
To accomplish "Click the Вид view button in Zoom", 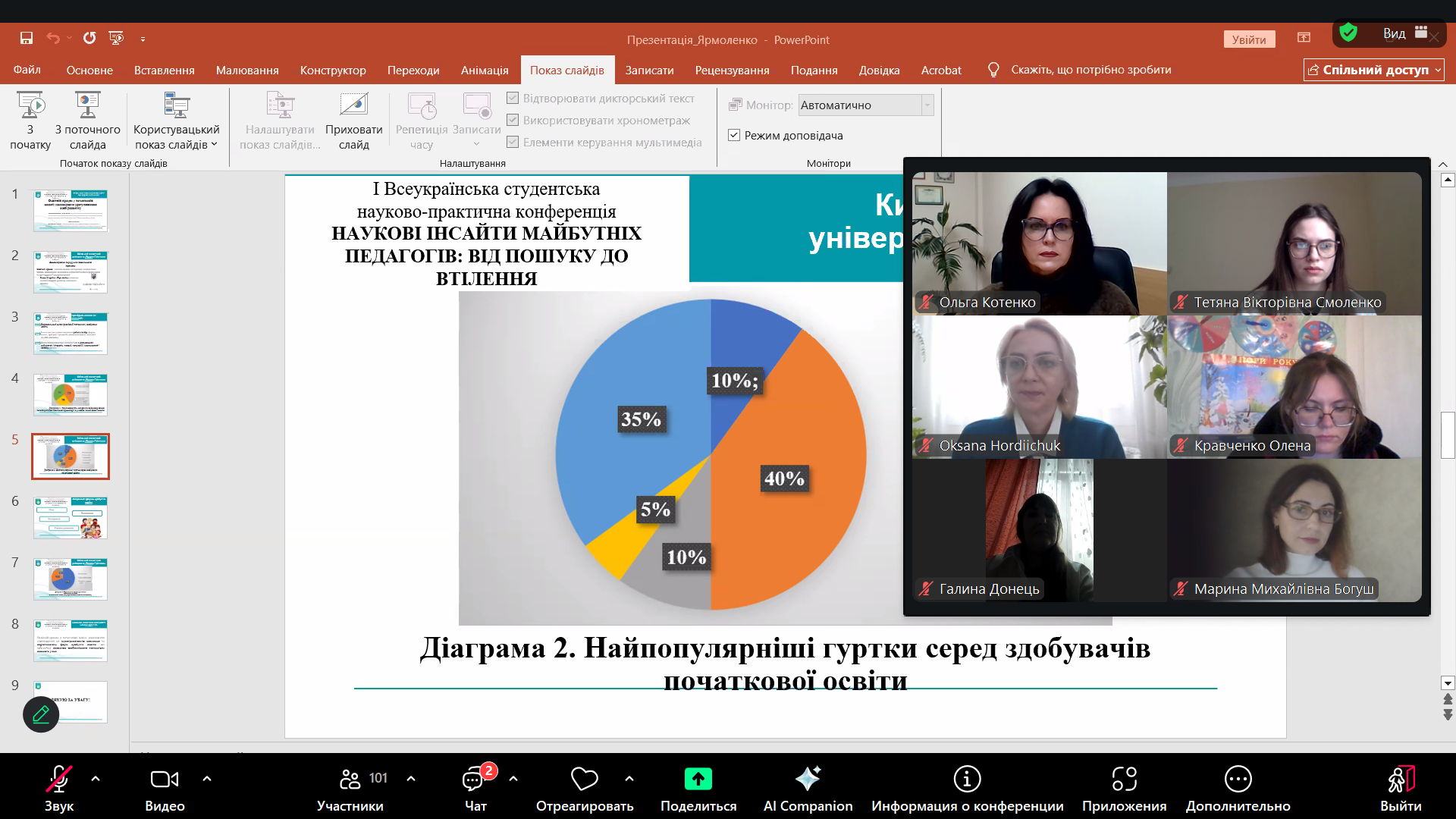I will [x=1404, y=33].
